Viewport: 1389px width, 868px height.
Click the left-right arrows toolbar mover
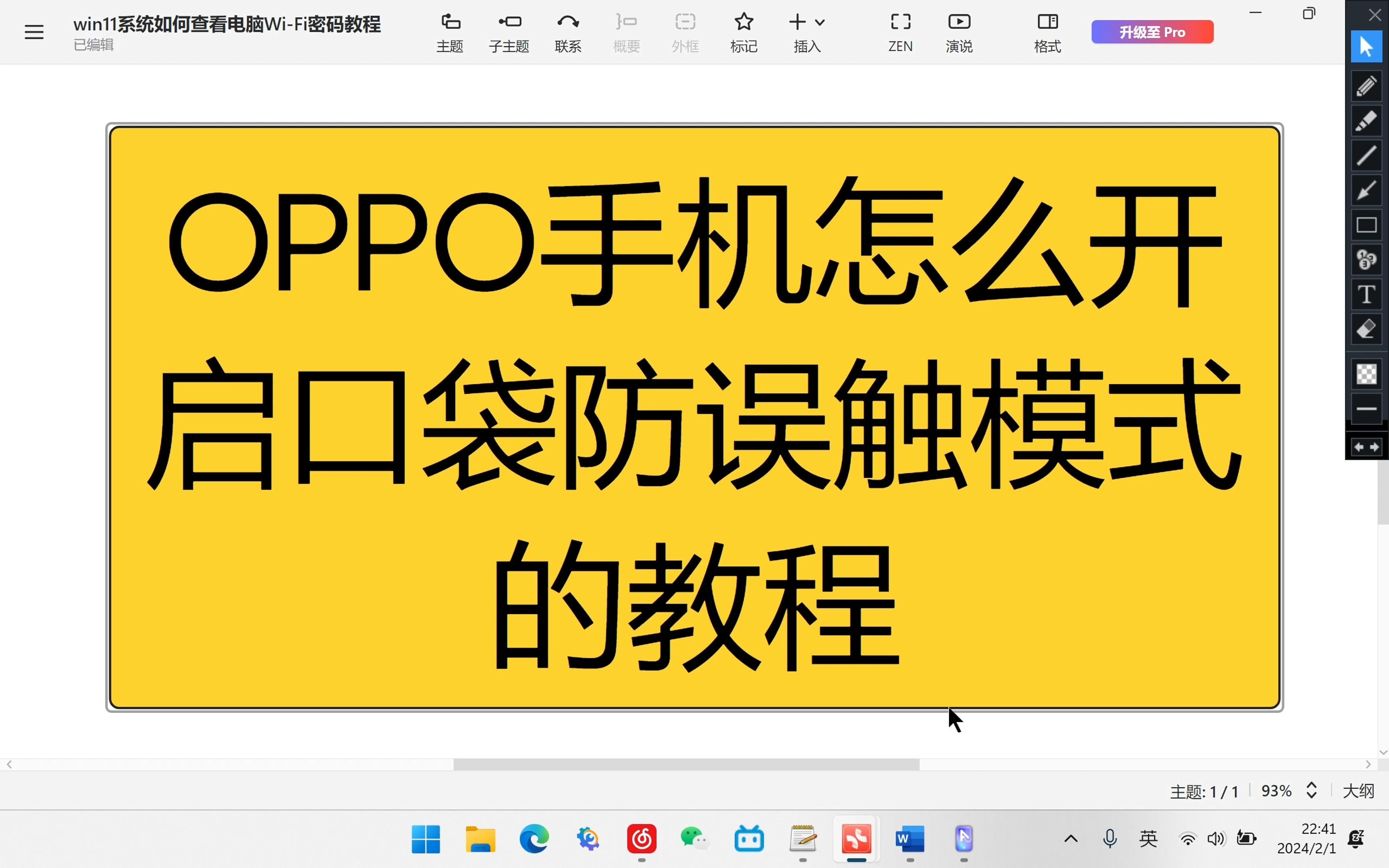click(1366, 447)
